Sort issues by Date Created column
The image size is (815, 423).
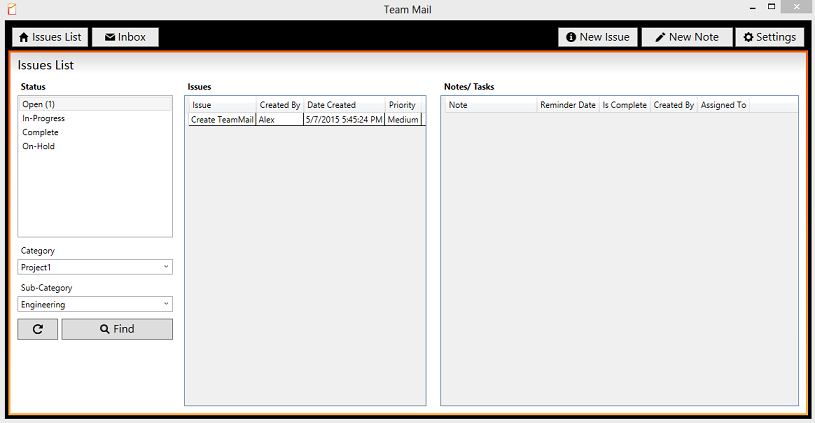coord(344,104)
